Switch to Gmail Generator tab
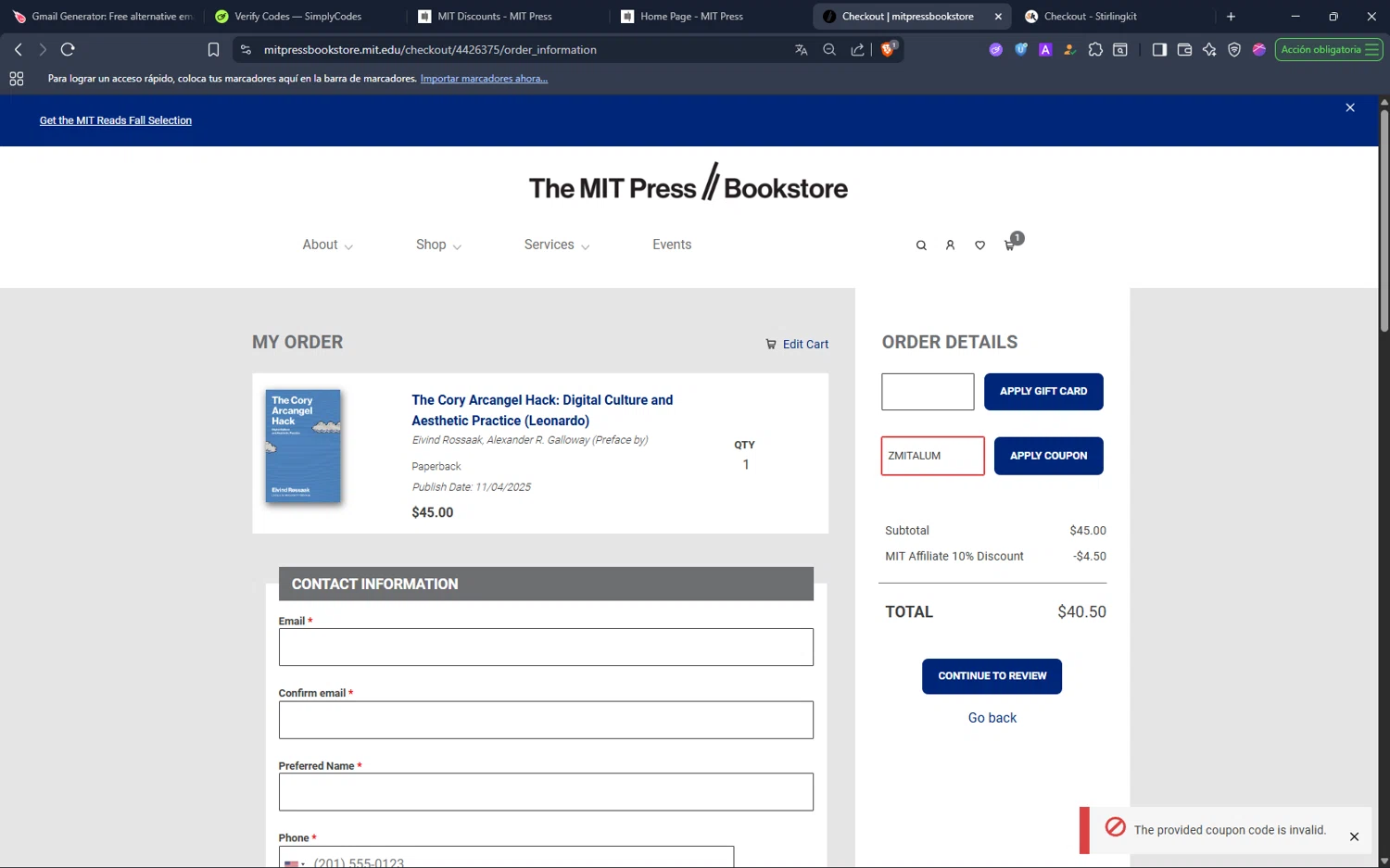The height and width of the screenshot is (868, 1390). [102, 17]
